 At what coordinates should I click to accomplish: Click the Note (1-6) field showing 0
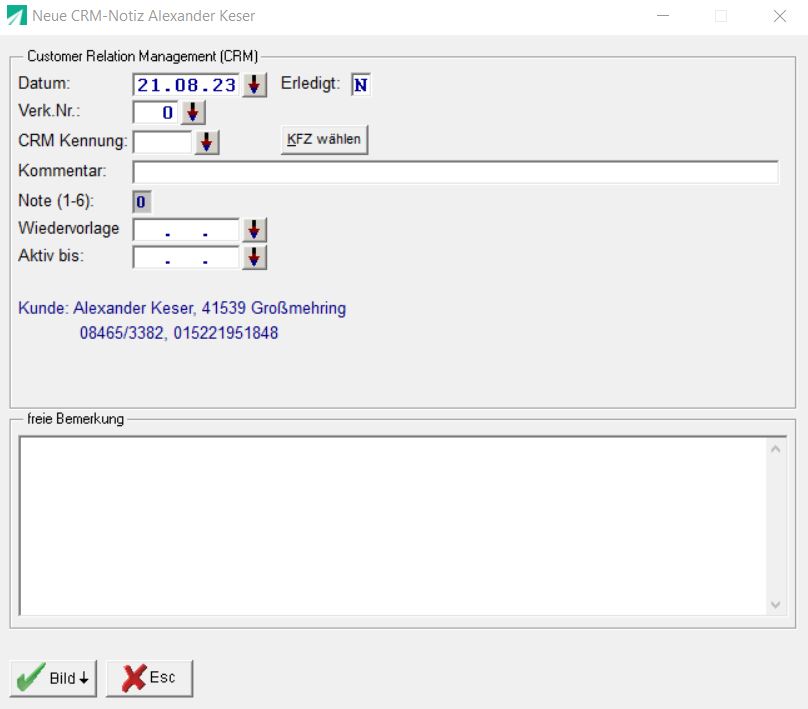click(141, 201)
